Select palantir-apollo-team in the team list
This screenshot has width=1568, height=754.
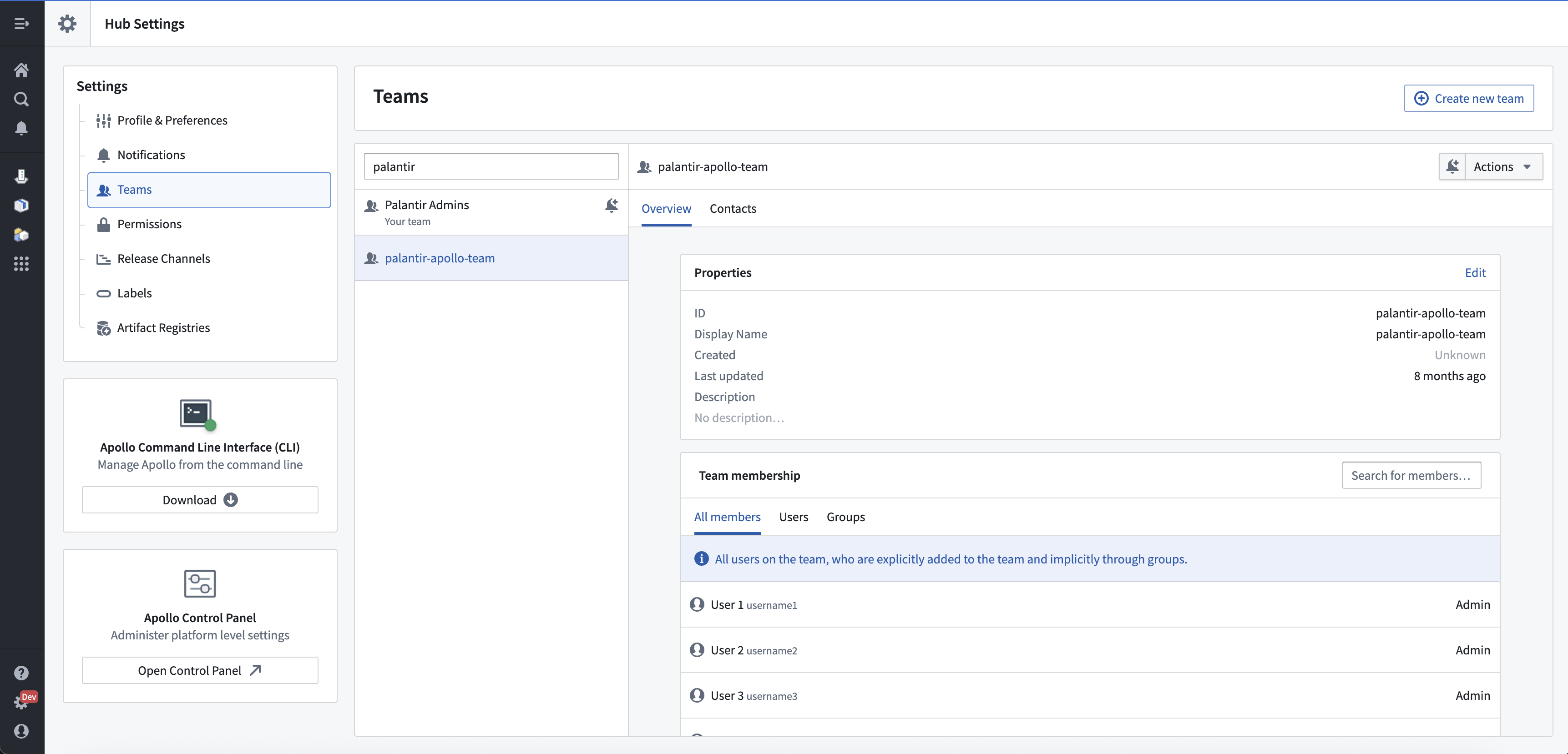[x=491, y=258]
